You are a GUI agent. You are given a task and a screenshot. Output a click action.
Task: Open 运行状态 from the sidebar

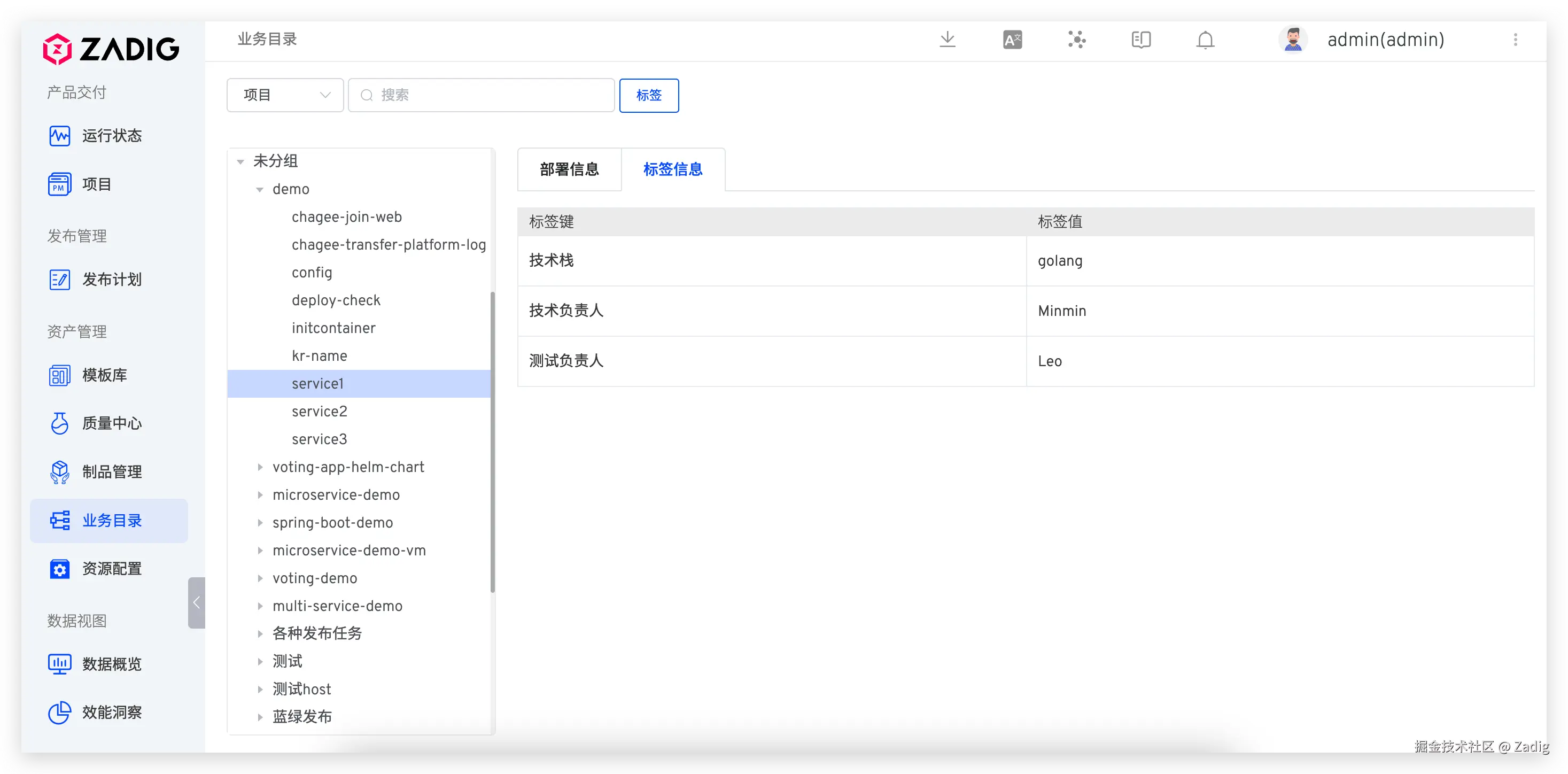111,136
